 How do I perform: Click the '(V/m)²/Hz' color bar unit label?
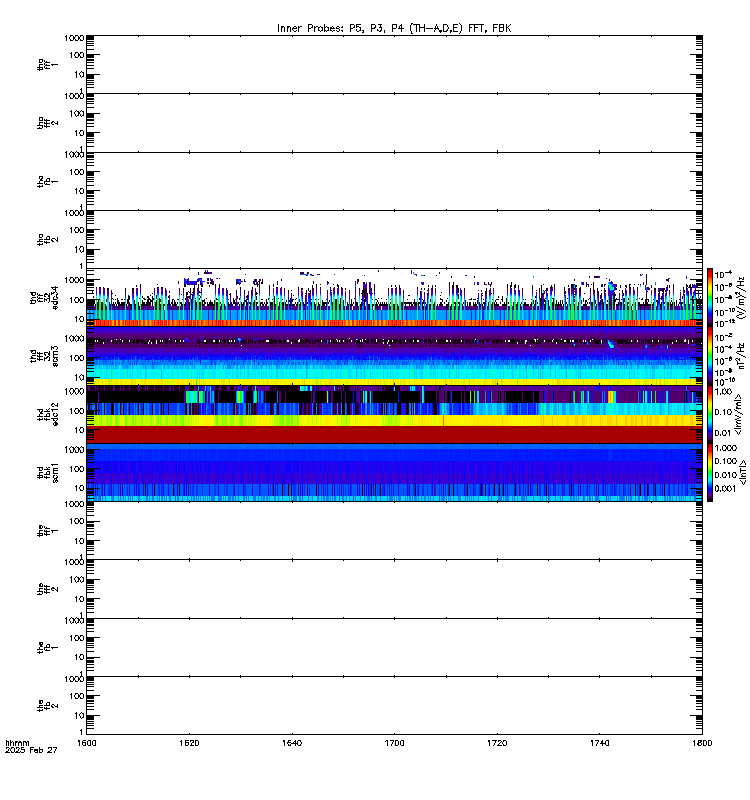click(x=741, y=298)
